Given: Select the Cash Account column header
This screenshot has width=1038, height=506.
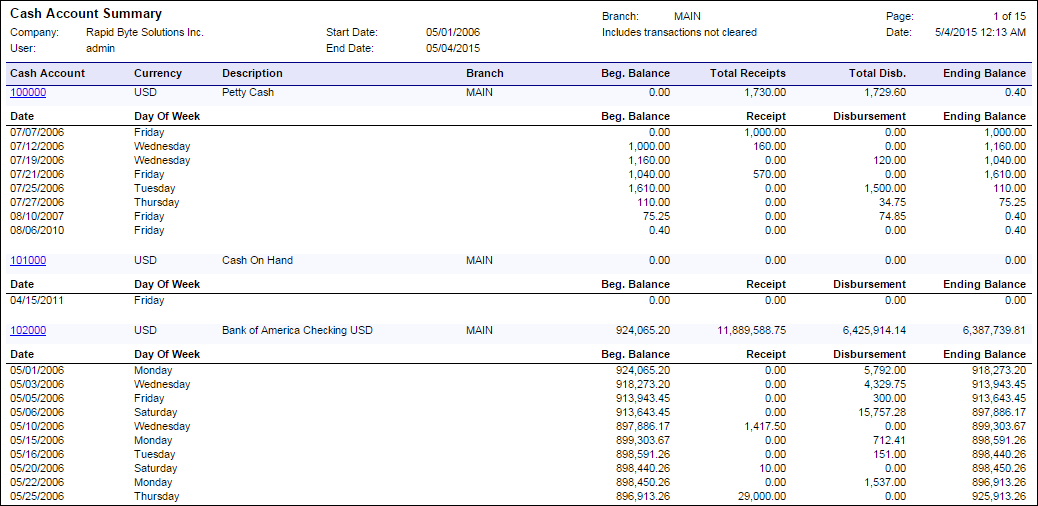Looking at the screenshot, I should 47,73.
